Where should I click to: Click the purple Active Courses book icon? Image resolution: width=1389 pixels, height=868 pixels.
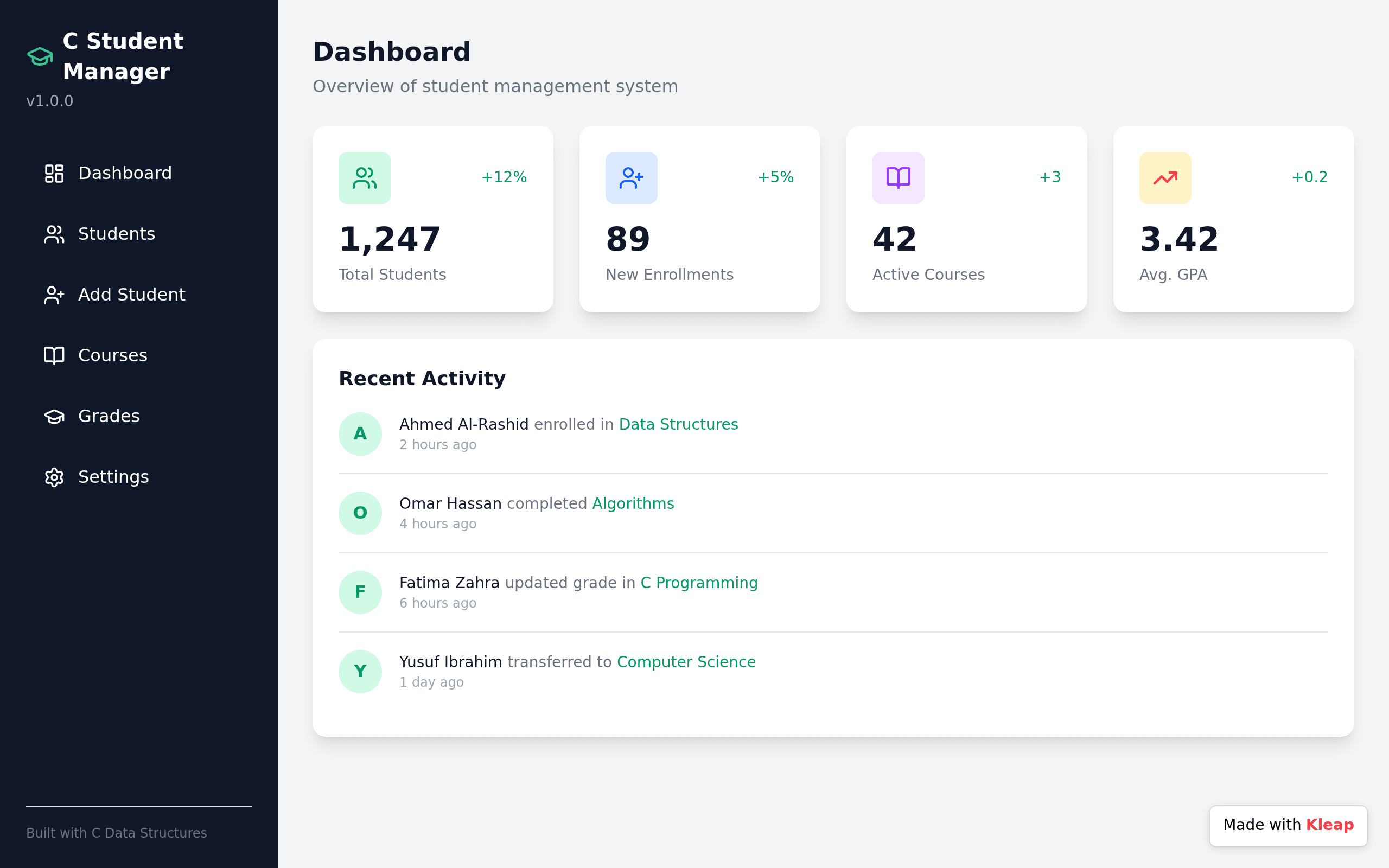(899, 178)
